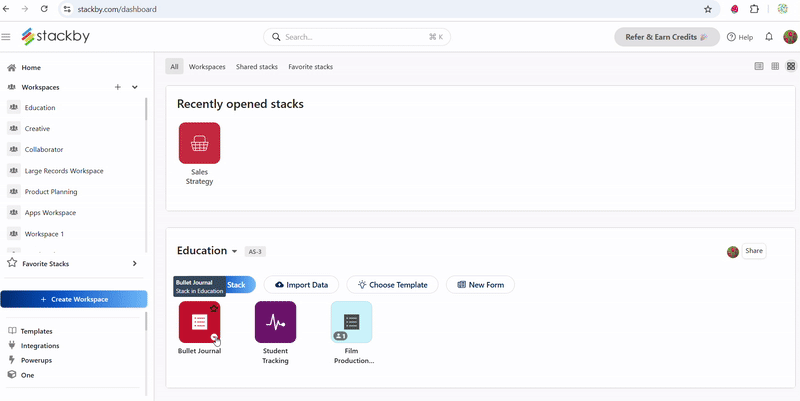Reload the page with refresh icon
The image size is (800, 401).
click(44, 9)
